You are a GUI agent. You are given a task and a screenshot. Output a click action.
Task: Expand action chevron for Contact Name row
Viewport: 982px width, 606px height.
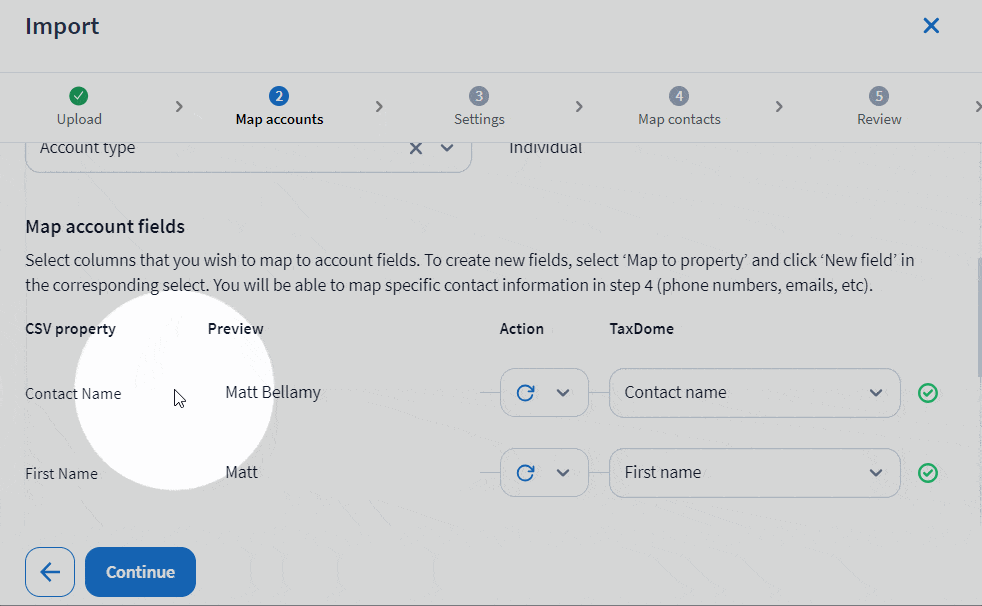pyautogui.click(x=563, y=393)
